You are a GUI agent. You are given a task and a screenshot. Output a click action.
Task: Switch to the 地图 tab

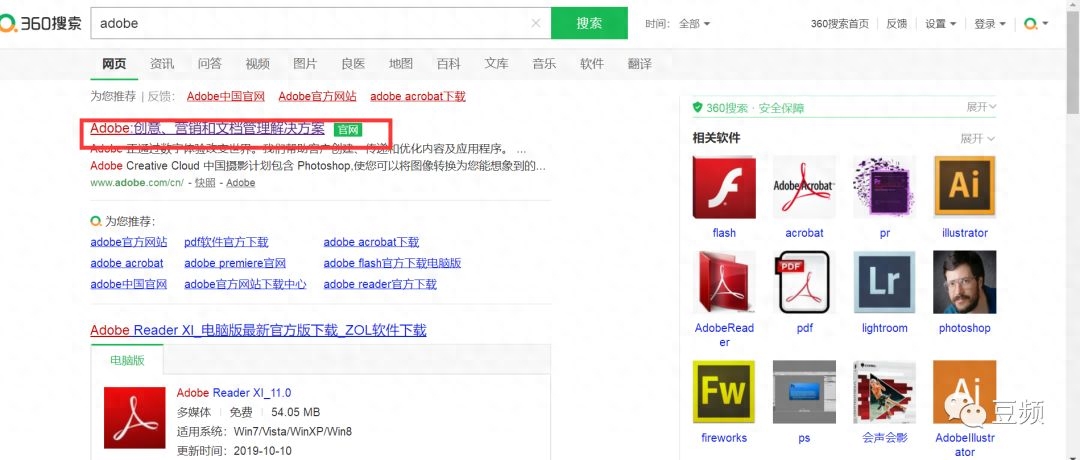tap(401, 64)
